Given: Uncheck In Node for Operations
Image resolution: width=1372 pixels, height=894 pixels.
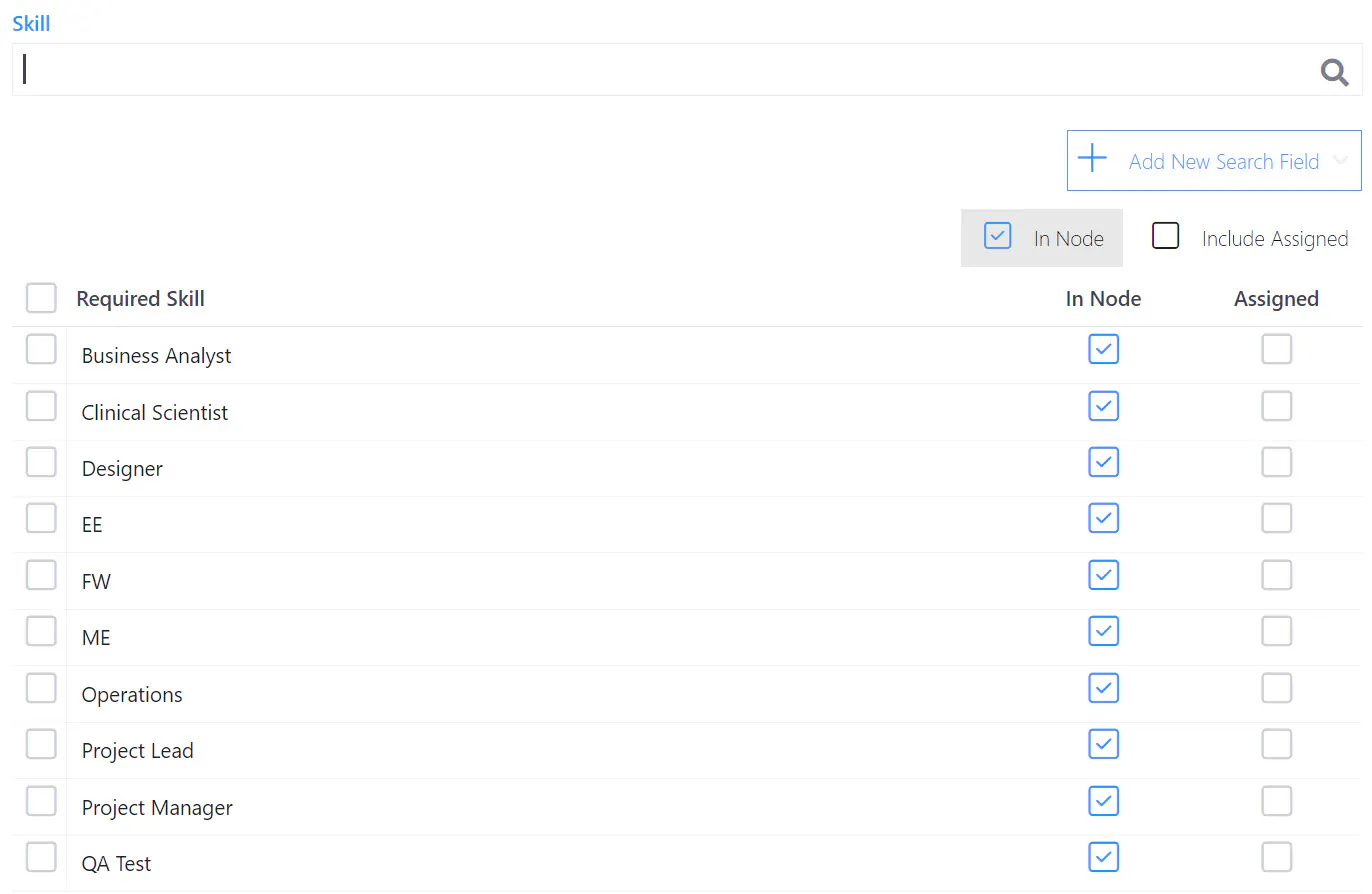Looking at the screenshot, I should point(1103,688).
